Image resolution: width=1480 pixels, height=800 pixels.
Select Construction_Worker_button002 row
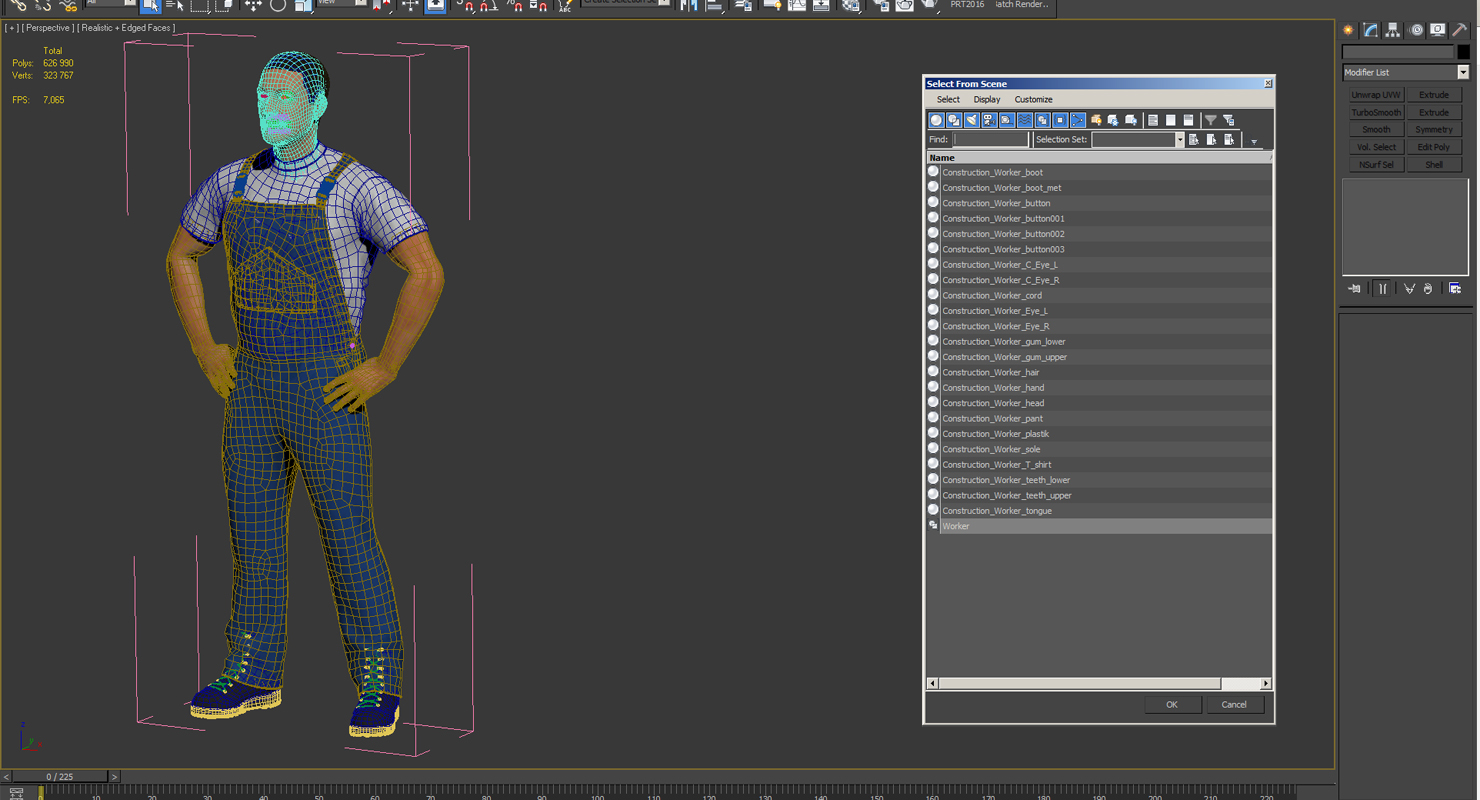(x=1099, y=234)
